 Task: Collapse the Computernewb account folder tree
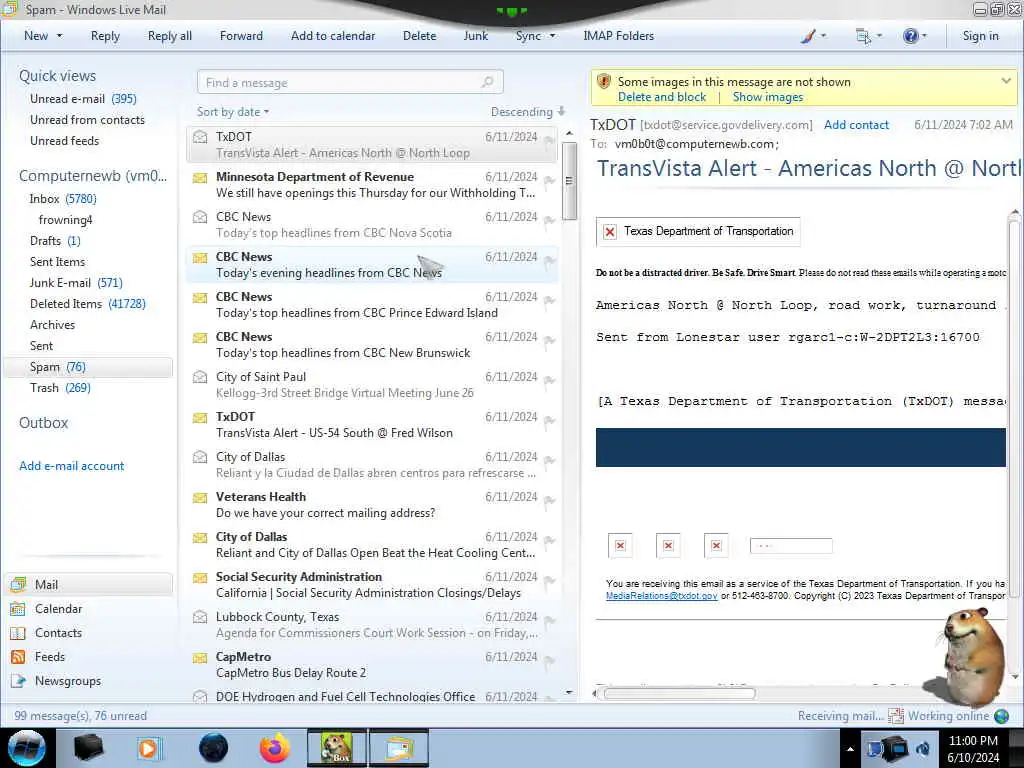pos(93,176)
